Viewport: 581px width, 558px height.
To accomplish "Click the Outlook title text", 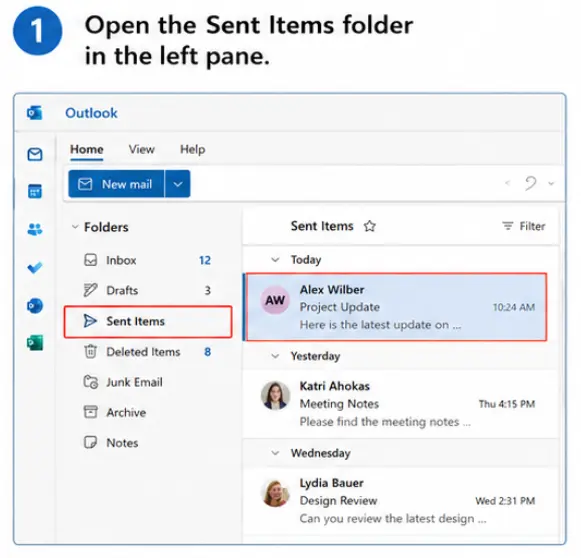I will [x=91, y=113].
